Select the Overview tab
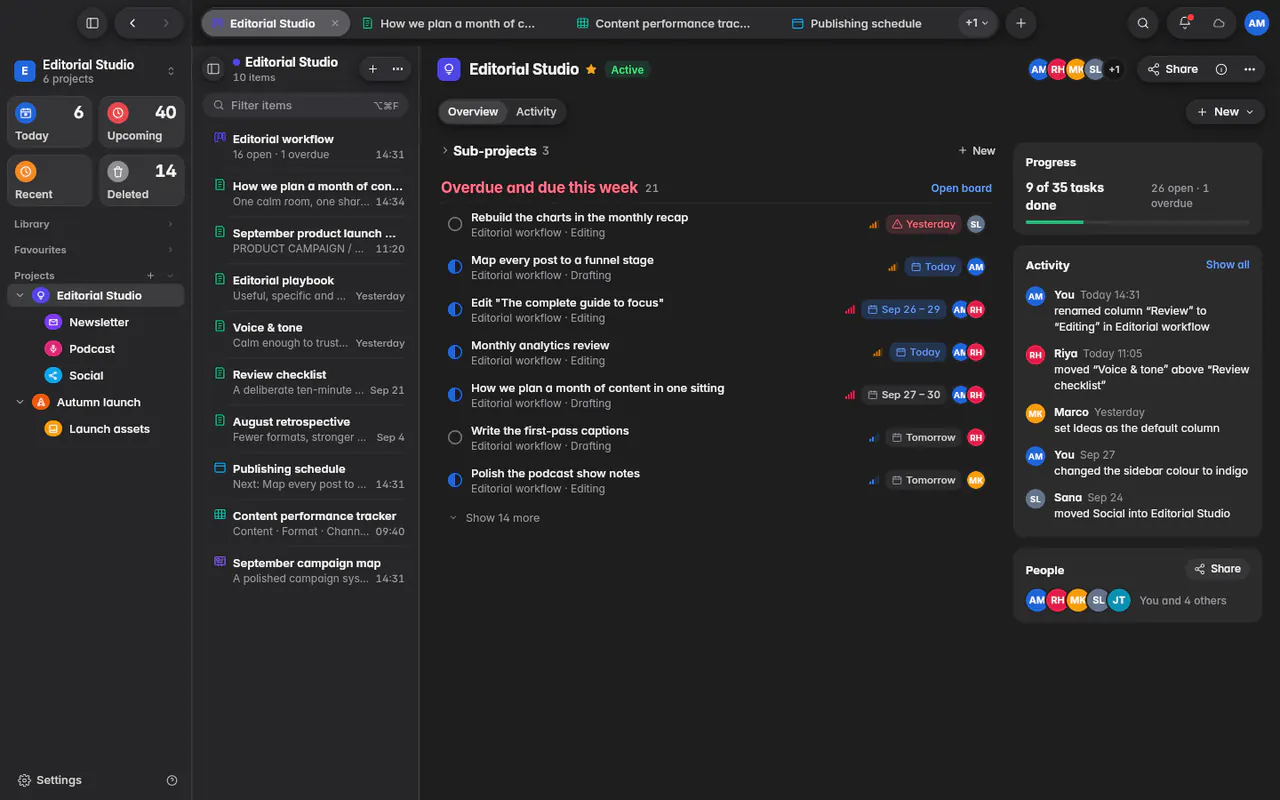1280x800 pixels. (473, 112)
